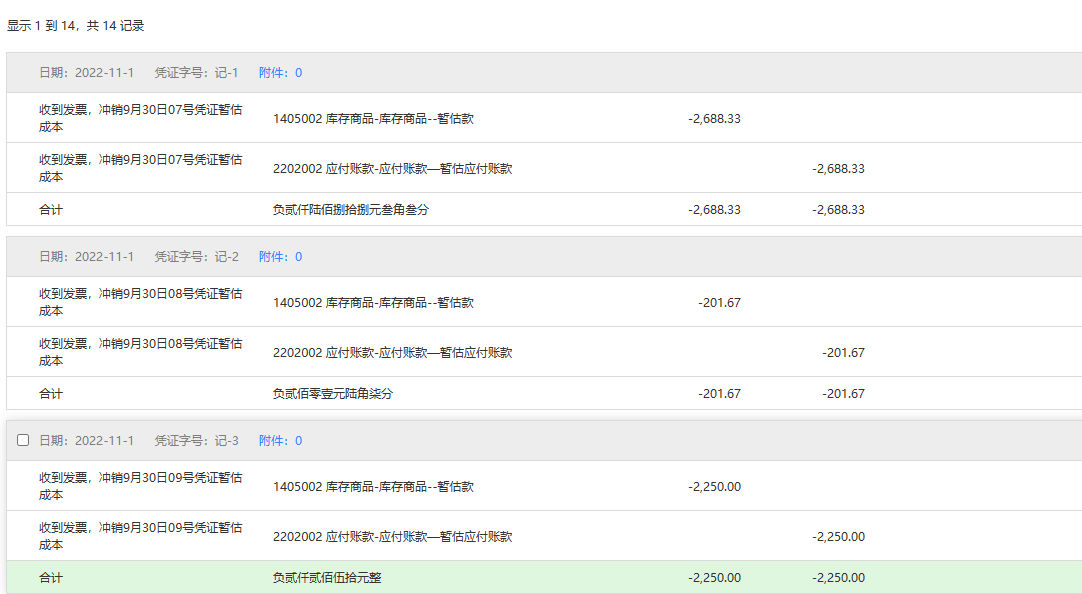Click the 07号凭证 summary on the 库存商品 row
This screenshot has height=594, width=1082.
pyautogui.click(x=140, y=118)
